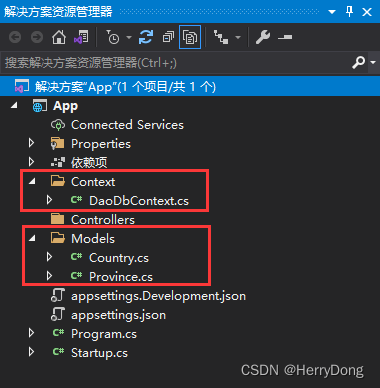Expand DaoDbContext.cs file node

pos(49,200)
